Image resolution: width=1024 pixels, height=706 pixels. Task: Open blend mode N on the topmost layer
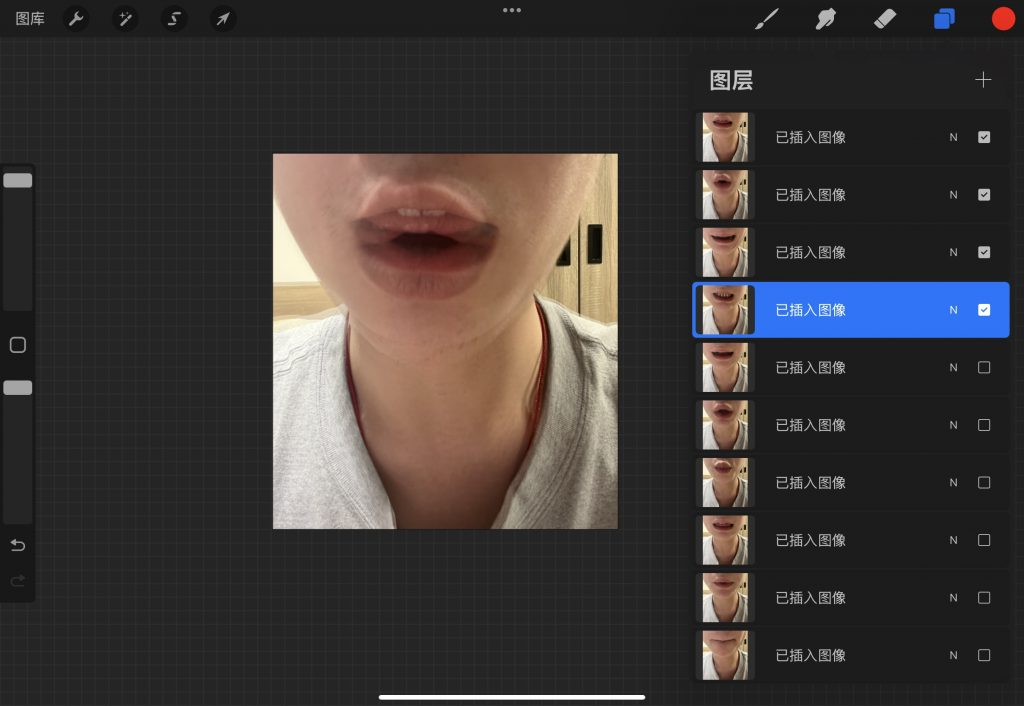click(953, 137)
